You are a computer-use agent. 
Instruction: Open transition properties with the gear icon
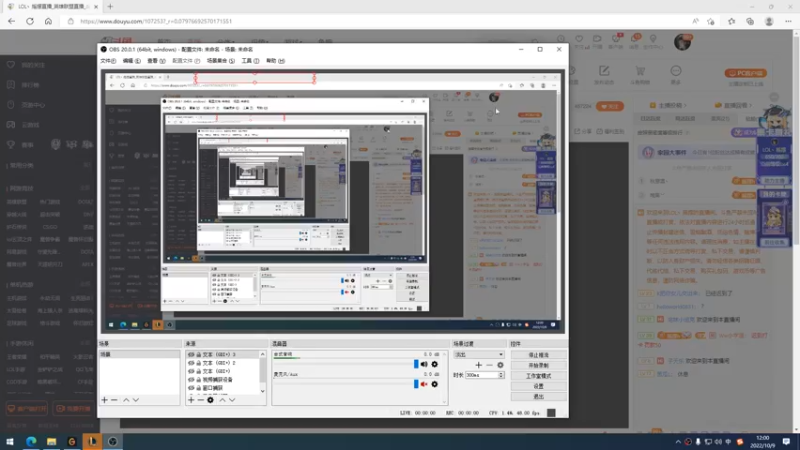pos(500,365)
